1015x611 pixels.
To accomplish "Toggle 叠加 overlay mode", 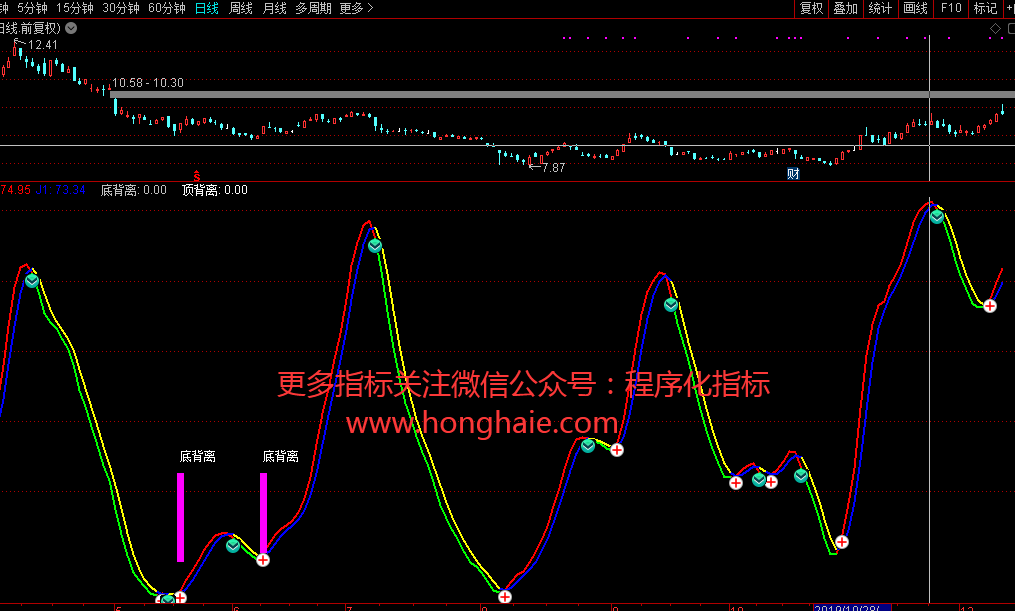I will (845, 8).
